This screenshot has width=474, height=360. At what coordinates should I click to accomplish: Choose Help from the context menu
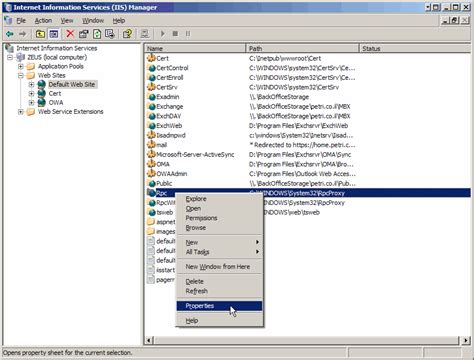coord(219,320)
